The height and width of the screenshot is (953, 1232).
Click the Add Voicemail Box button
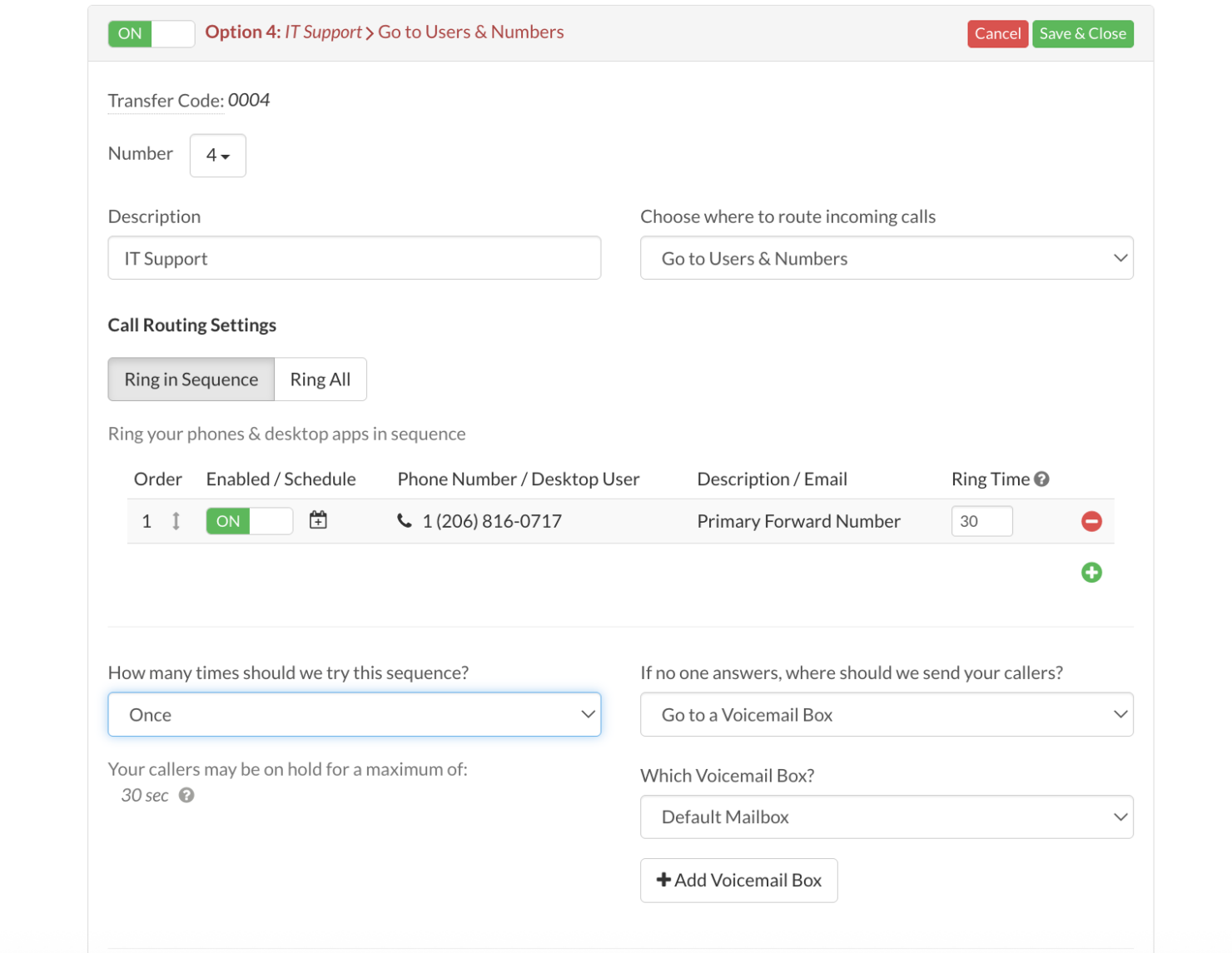pyautogui.click(x=738, y=880)
